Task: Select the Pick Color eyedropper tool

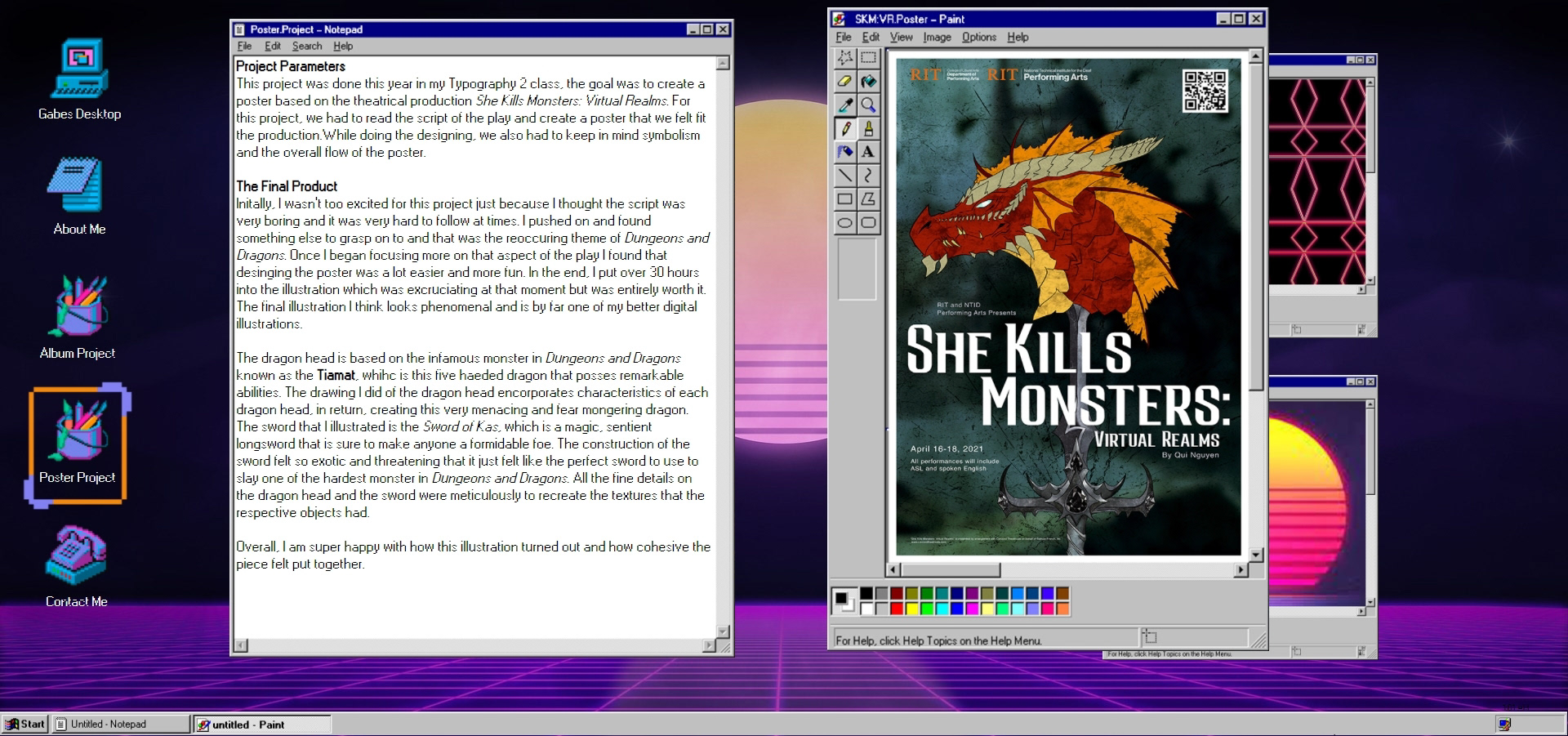Action: (845, 105)
